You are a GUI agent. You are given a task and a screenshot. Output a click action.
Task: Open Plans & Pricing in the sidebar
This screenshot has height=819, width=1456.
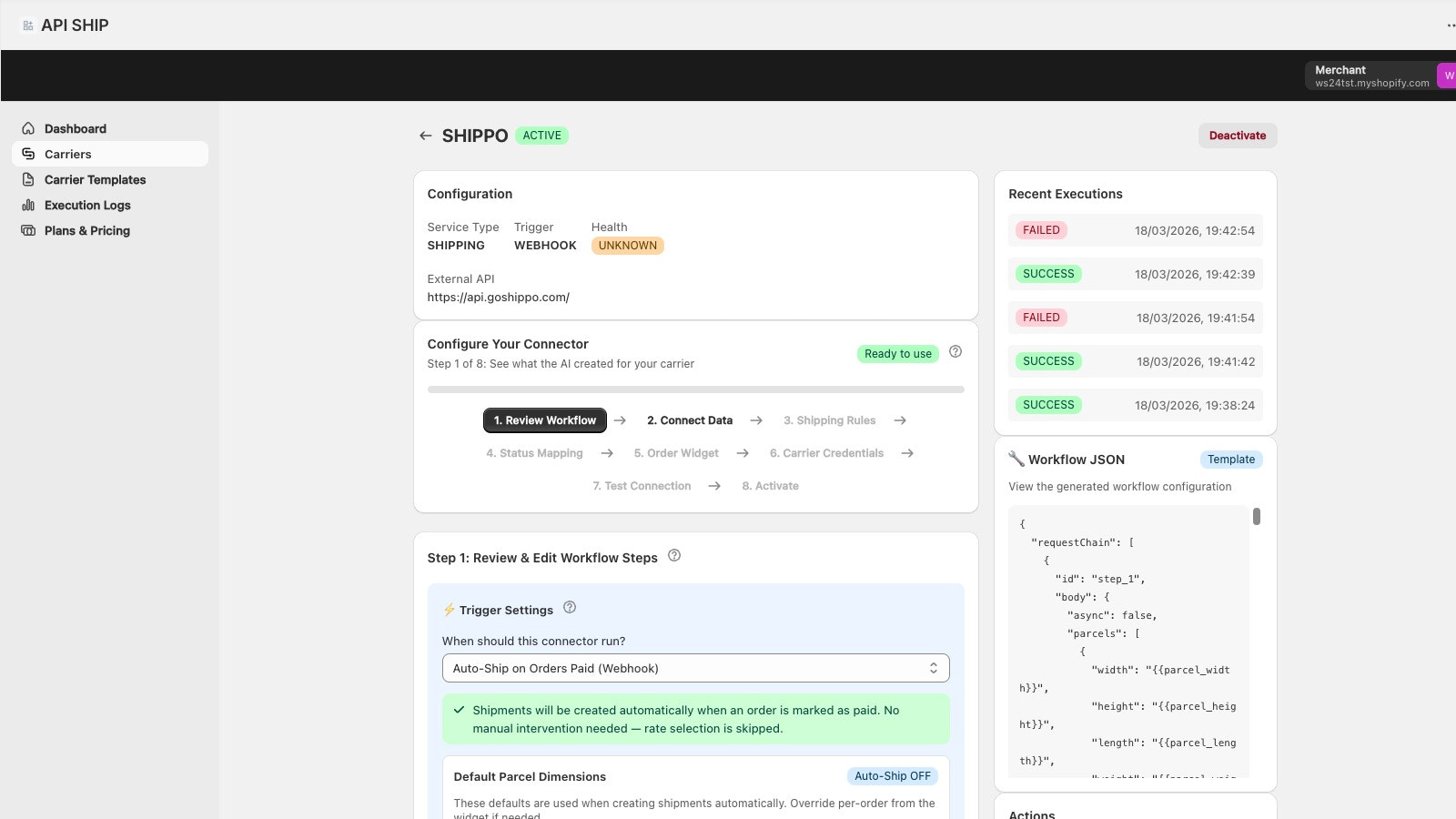(x=110, y=230)
